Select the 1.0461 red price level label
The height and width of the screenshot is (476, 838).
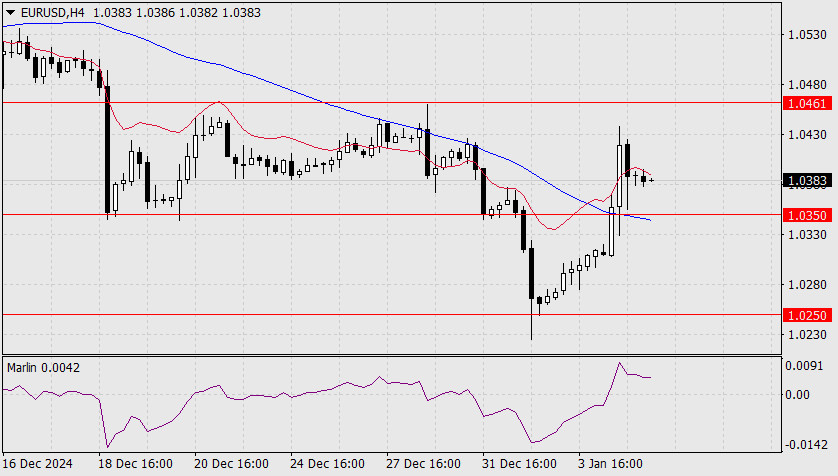pos(807,103)
